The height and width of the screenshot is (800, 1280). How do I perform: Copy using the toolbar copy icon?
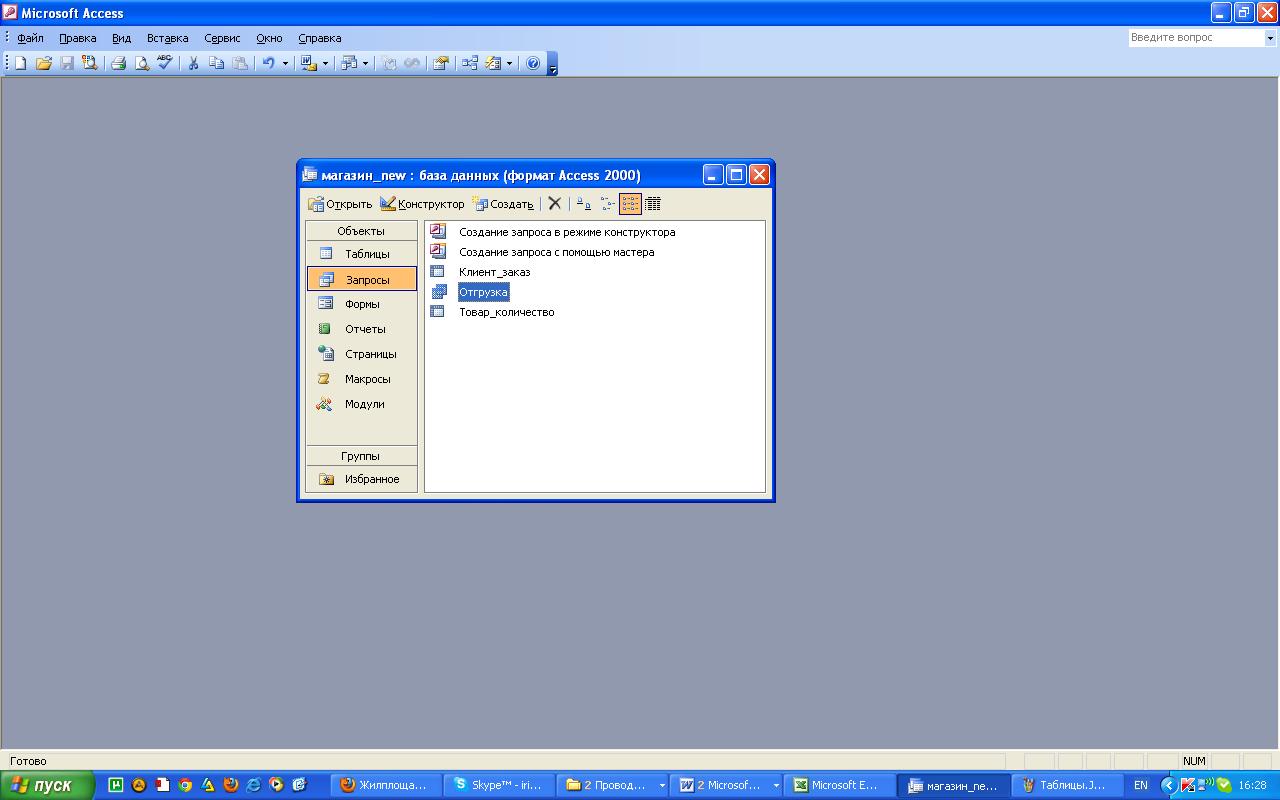[x=216, y=63]
